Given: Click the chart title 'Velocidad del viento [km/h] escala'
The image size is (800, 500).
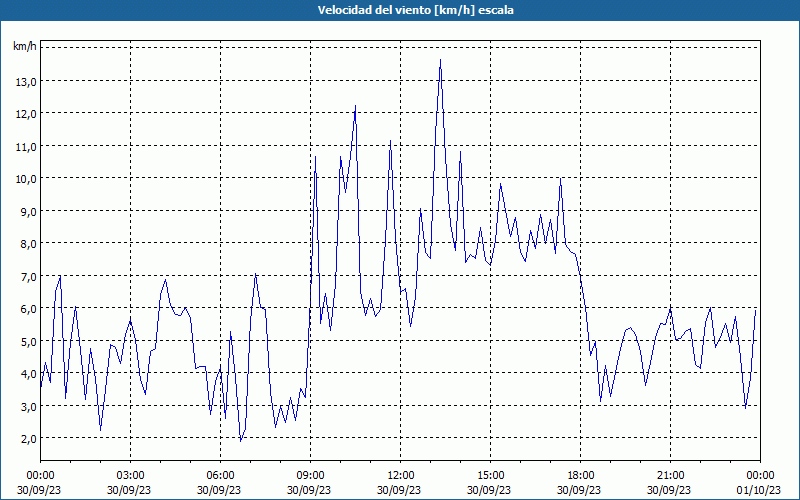Looking at the screenshot, I should 415,10.
